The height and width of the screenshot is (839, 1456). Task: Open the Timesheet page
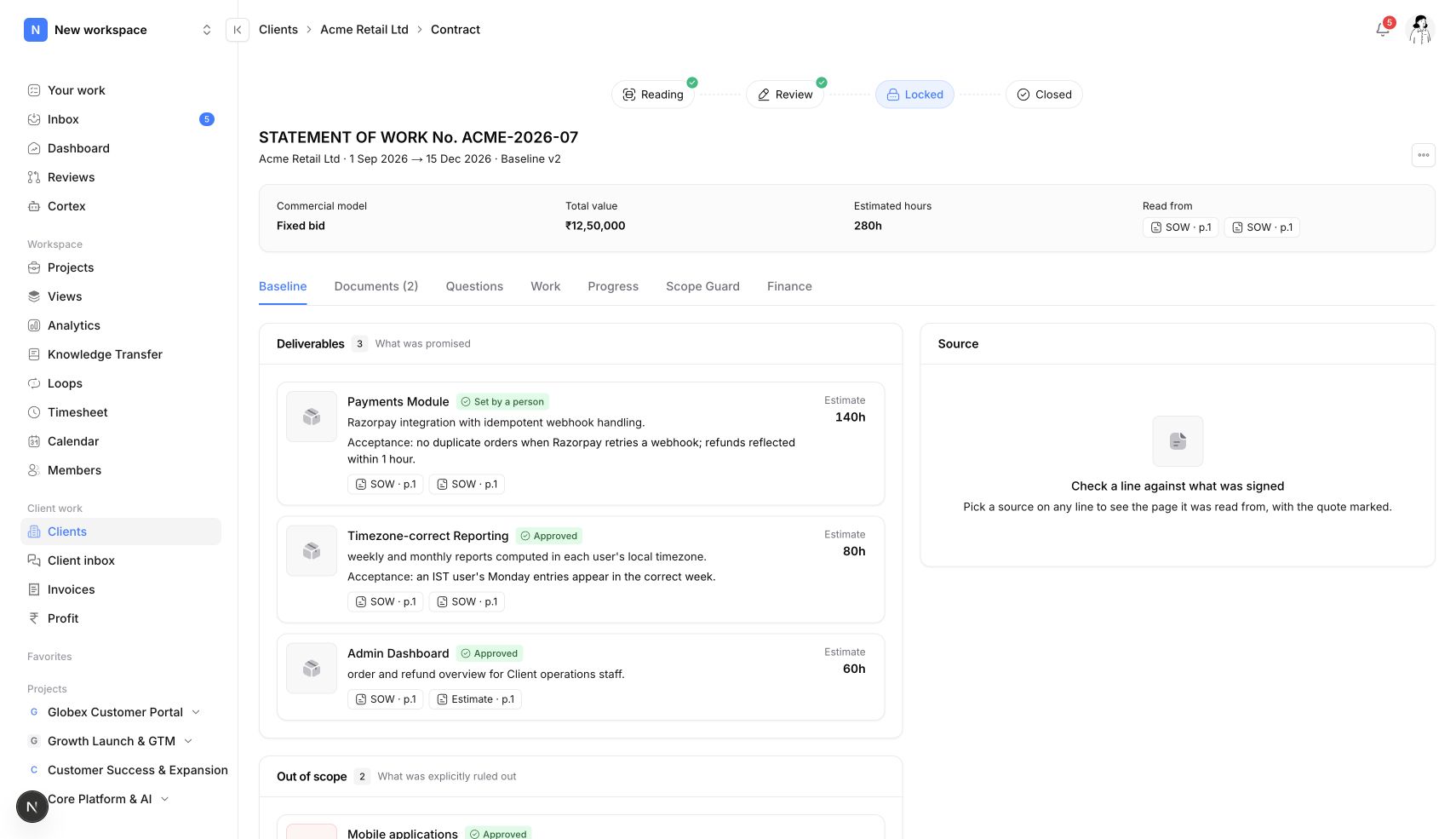(x=121, y=412)
